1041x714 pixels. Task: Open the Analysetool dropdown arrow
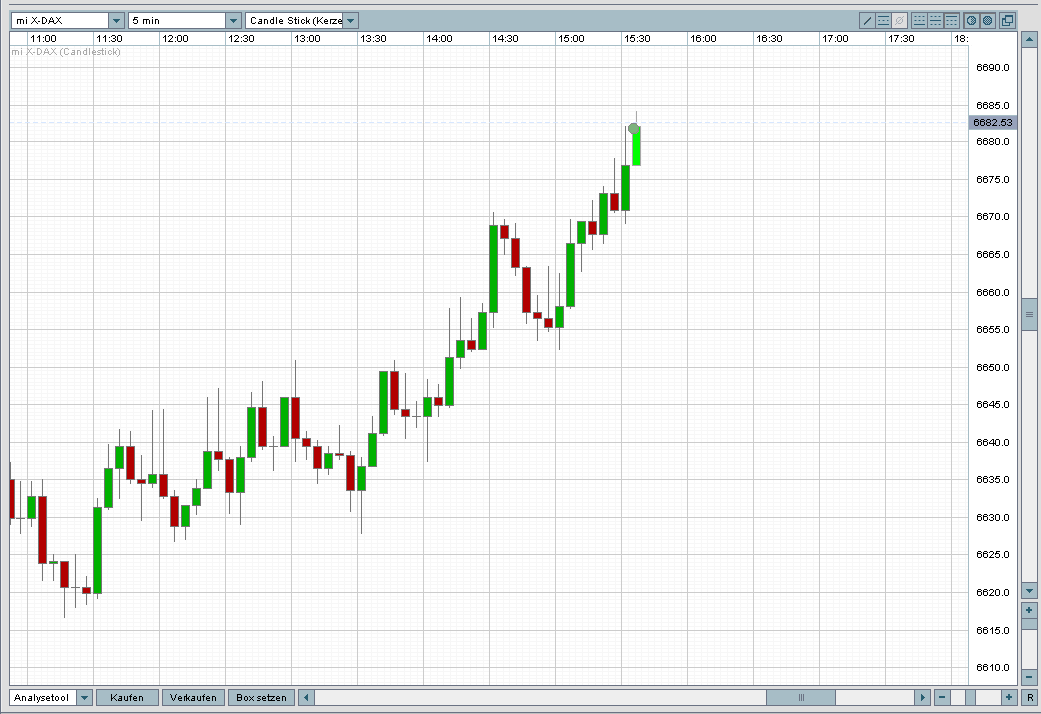84,697
